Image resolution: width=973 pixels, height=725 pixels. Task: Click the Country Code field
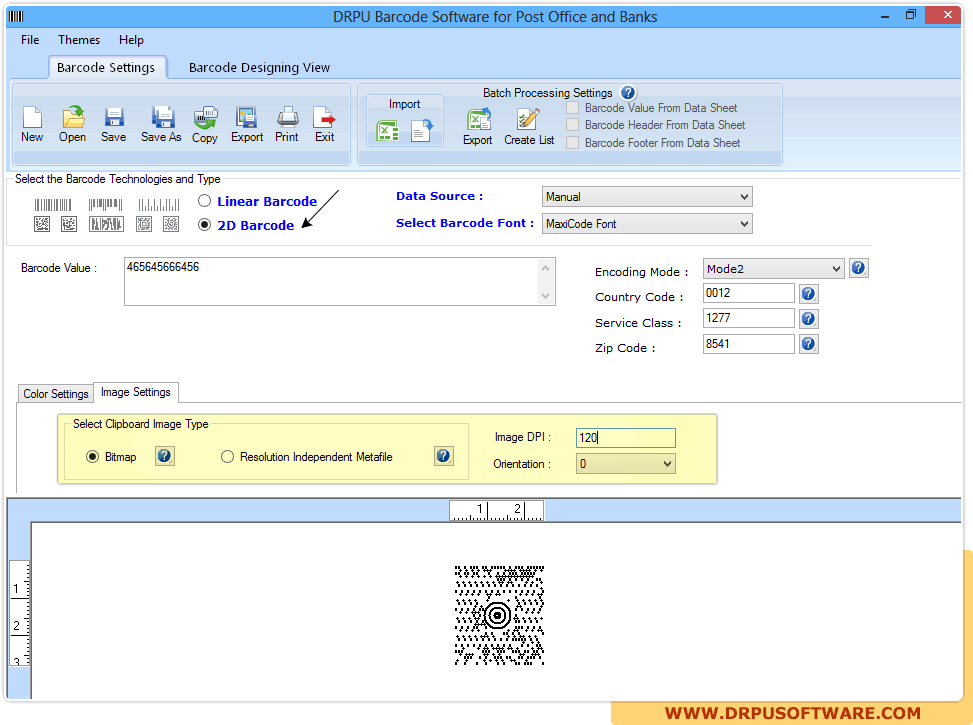point(748,293)
